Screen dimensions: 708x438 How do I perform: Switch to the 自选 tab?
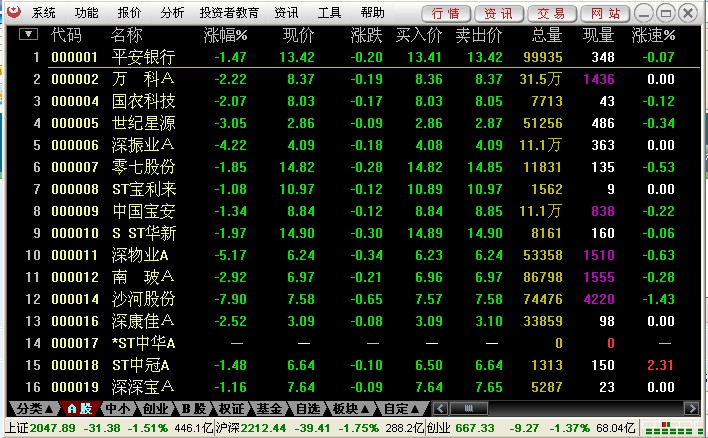(x=307, y=409)
